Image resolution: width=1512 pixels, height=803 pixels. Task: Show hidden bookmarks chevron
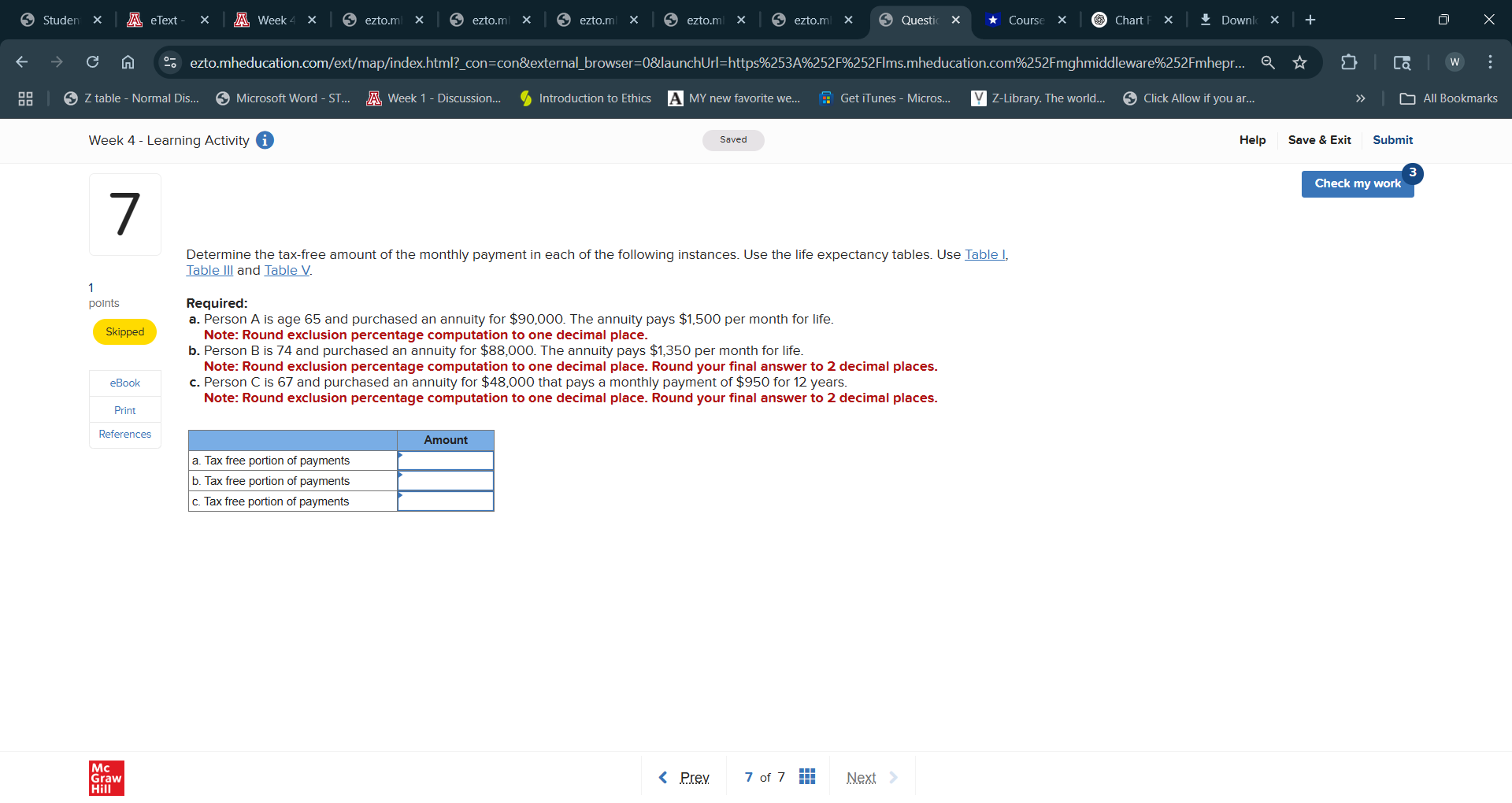(1360, 98)
